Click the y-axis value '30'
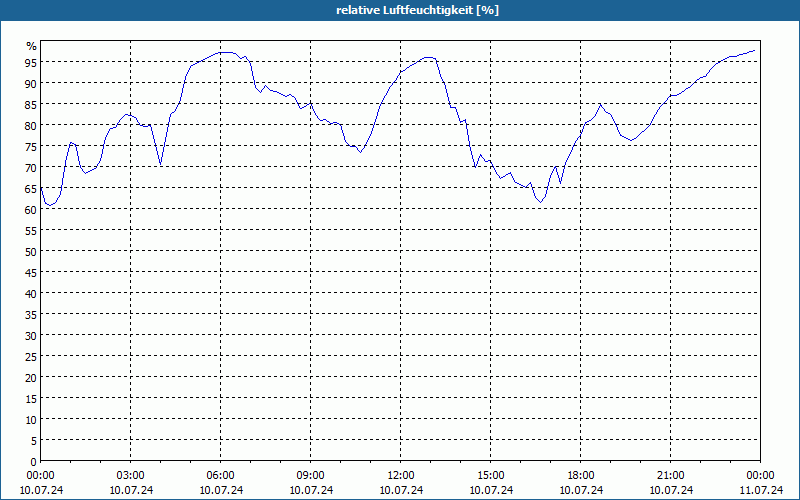Image resolution: width=800 pixels, height=500 pixels. [31, 336]
